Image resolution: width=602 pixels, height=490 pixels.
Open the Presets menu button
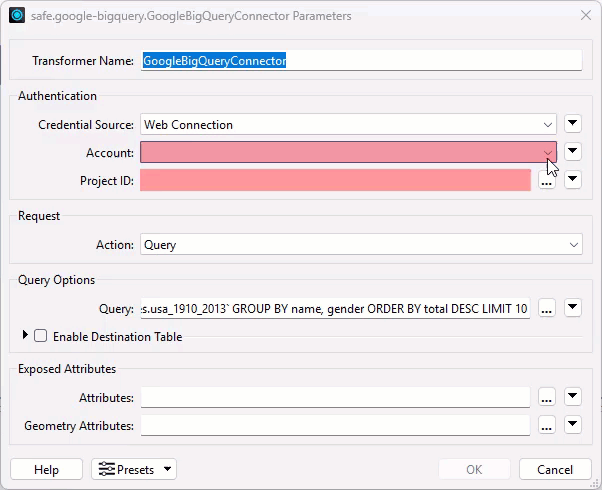pos(134,469)
